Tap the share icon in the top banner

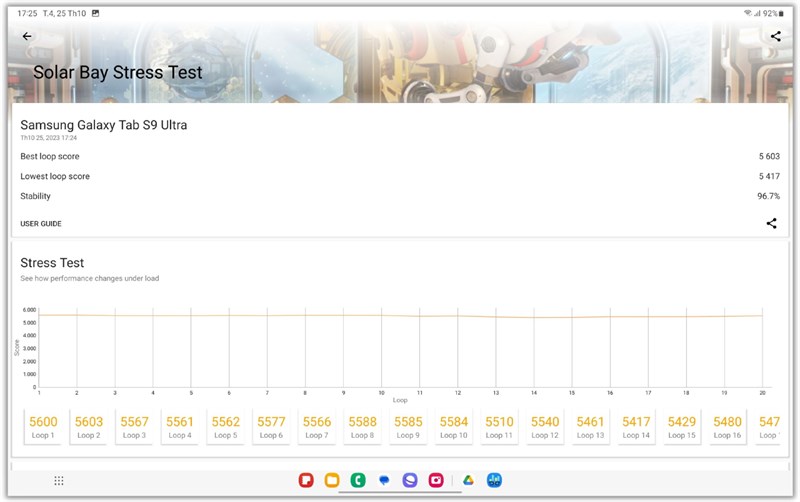click(x=776, y=36)
